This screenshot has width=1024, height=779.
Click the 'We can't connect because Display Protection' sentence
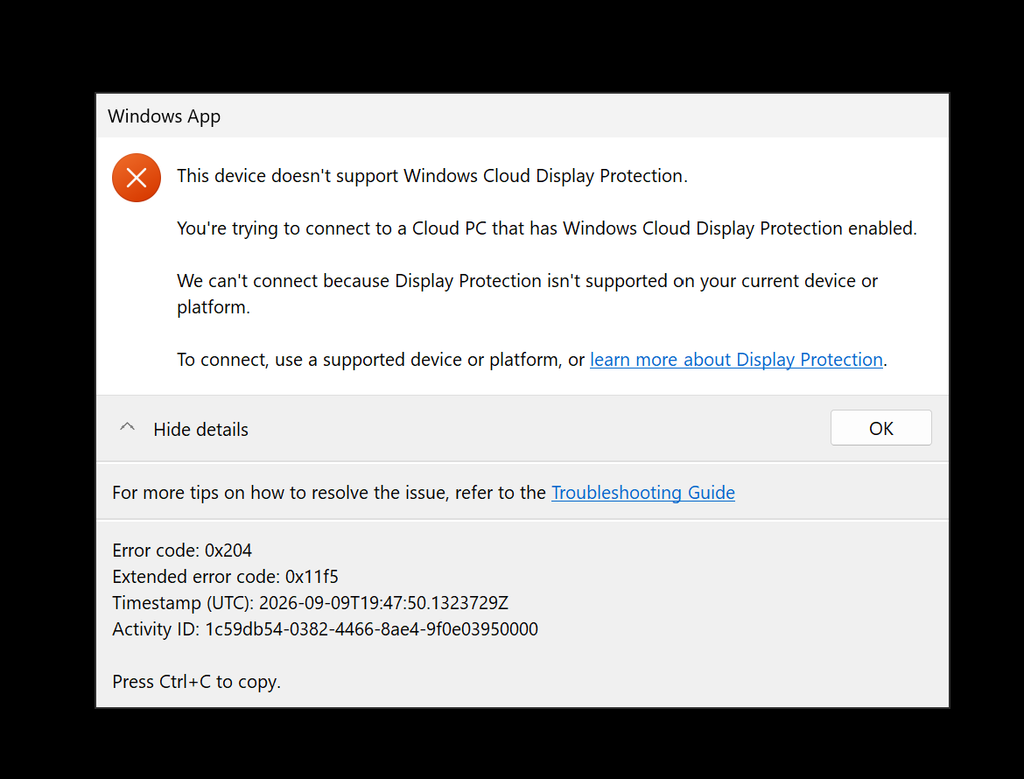(x=527, y=294)
